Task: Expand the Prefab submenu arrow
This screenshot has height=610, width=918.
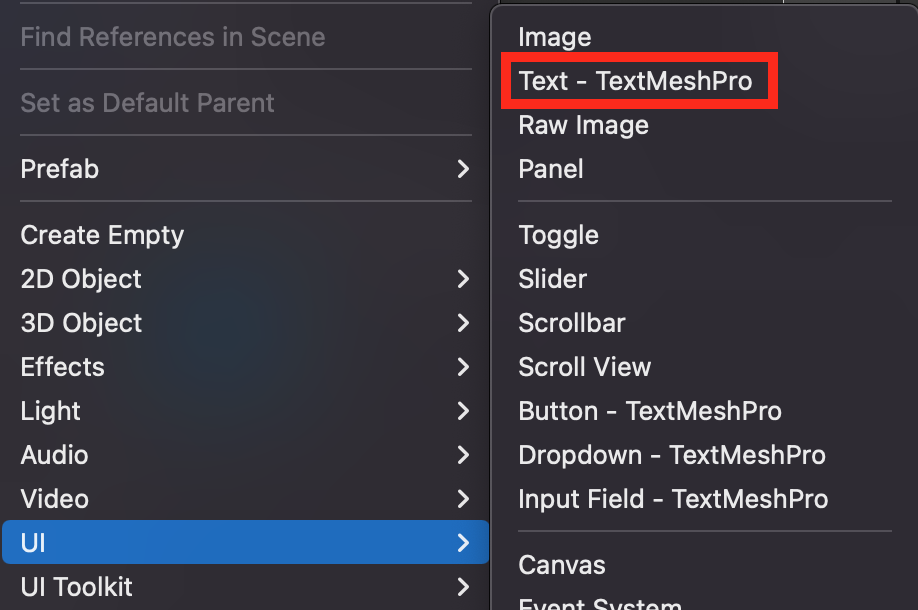Action: [x=463, y=169]
